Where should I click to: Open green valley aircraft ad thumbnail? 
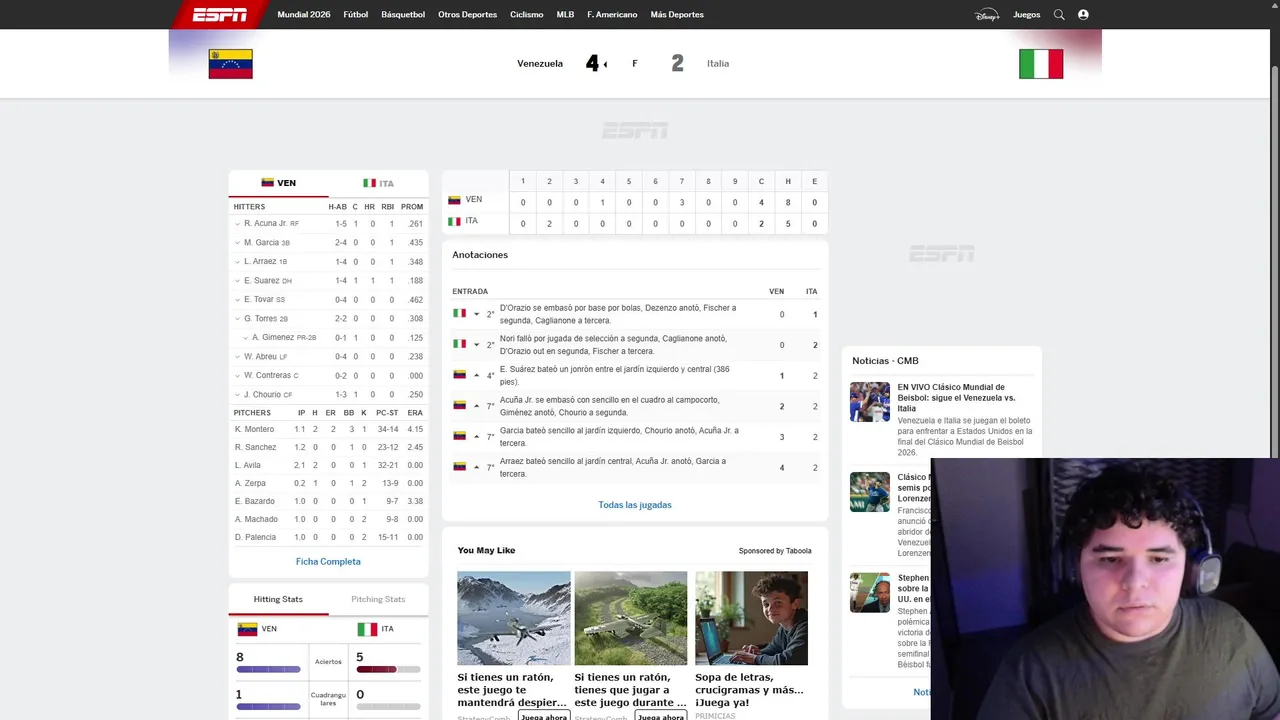point(631,618)
